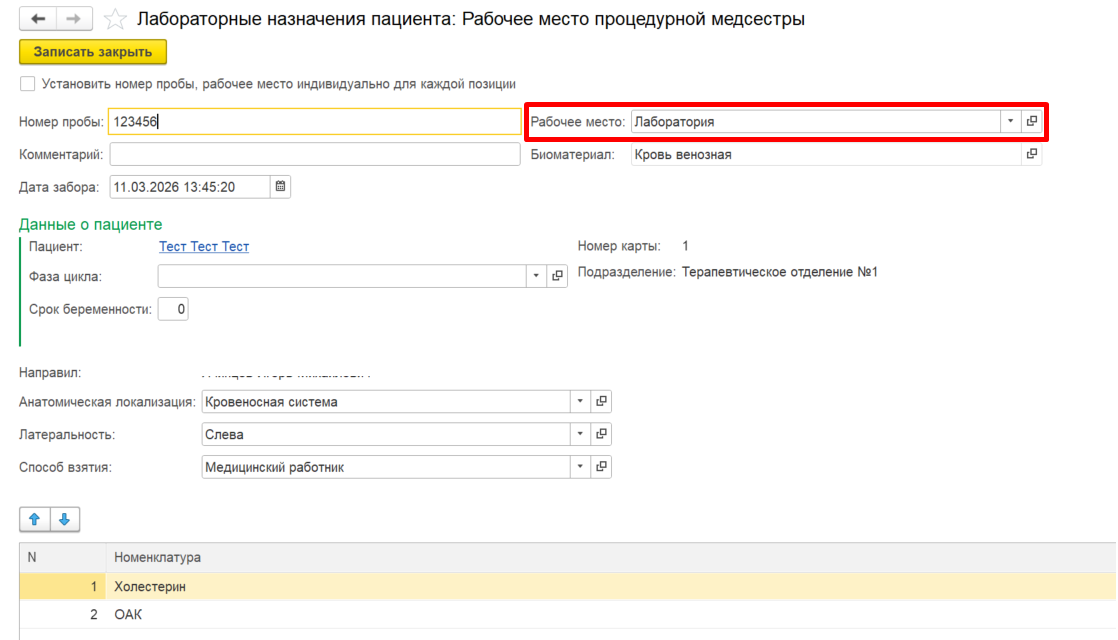
Task: Open calendar picker for Дата забора
Action: pos(281,187)
